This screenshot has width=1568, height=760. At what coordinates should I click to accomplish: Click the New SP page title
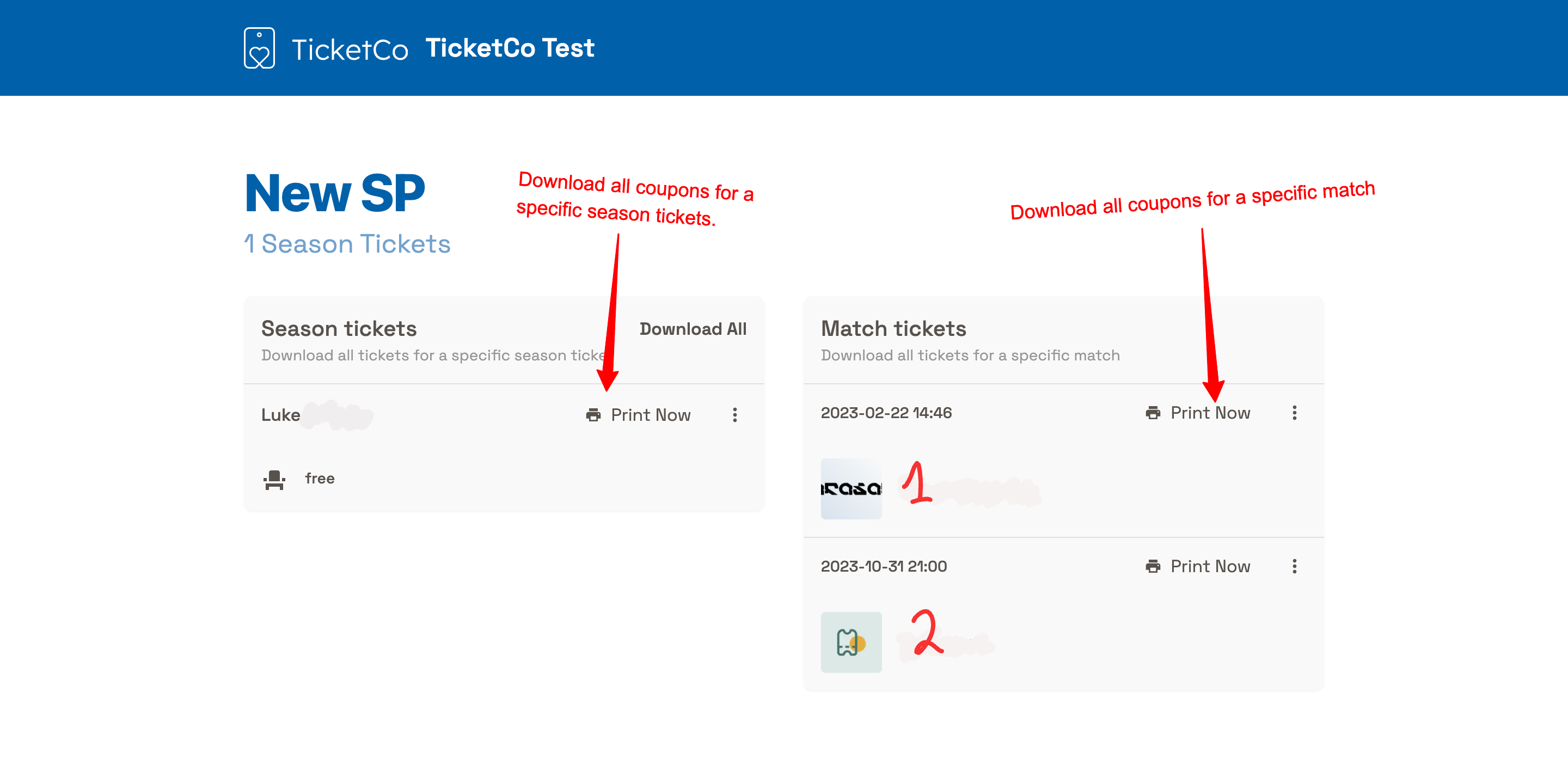pyautogui.click(x=334, y=193)
